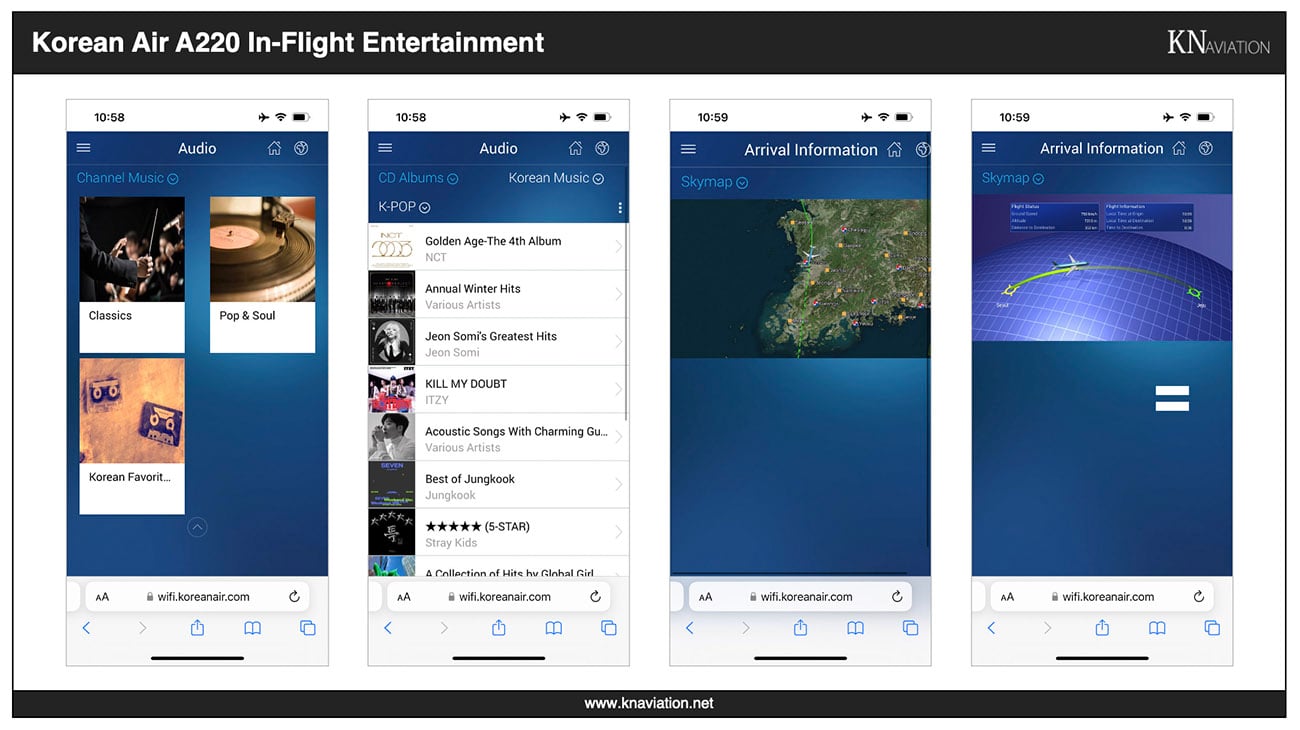The height and width of the screenshot is (730, 1300).
Task: Open hamburger menu on K-POP albums screen
Action: coord(385,148)
